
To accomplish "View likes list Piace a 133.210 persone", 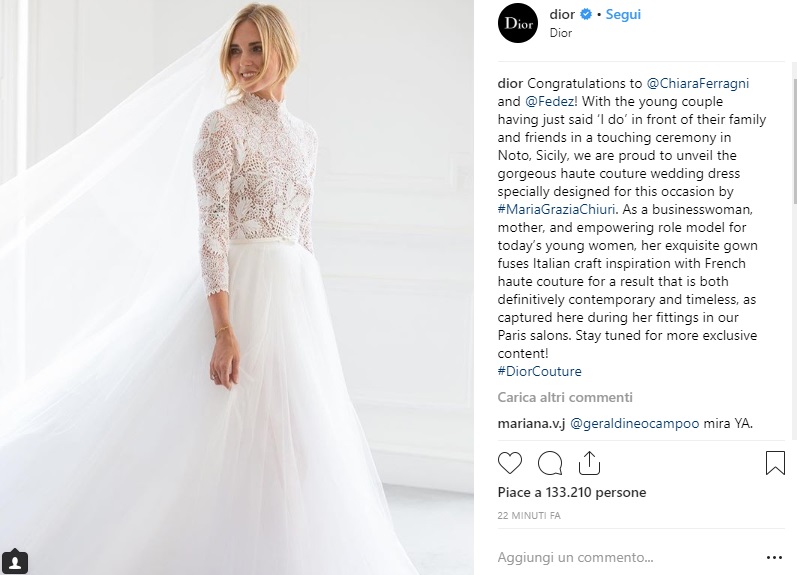I will point(572,492).
